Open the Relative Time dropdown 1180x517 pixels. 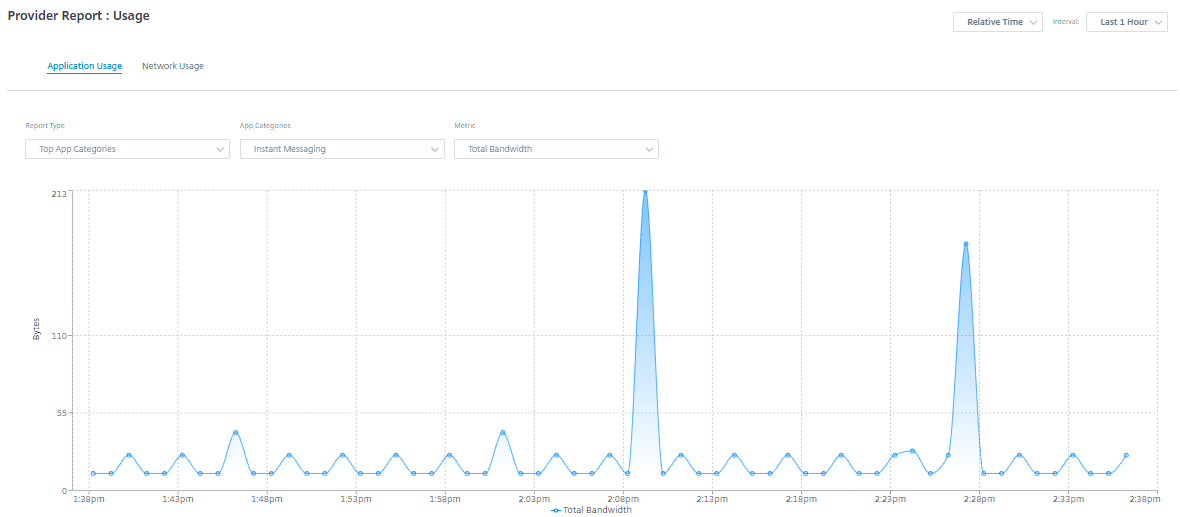(997, 22)
